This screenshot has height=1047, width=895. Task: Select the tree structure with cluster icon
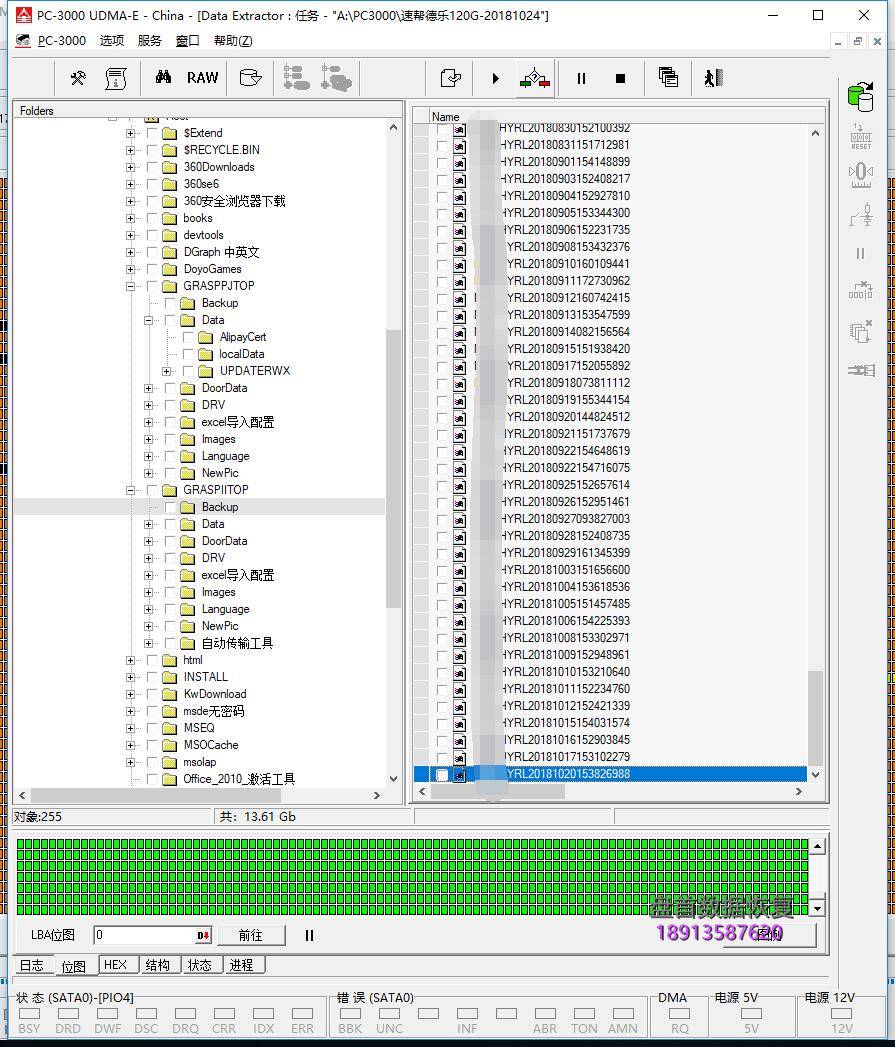(x=336, y=78)
